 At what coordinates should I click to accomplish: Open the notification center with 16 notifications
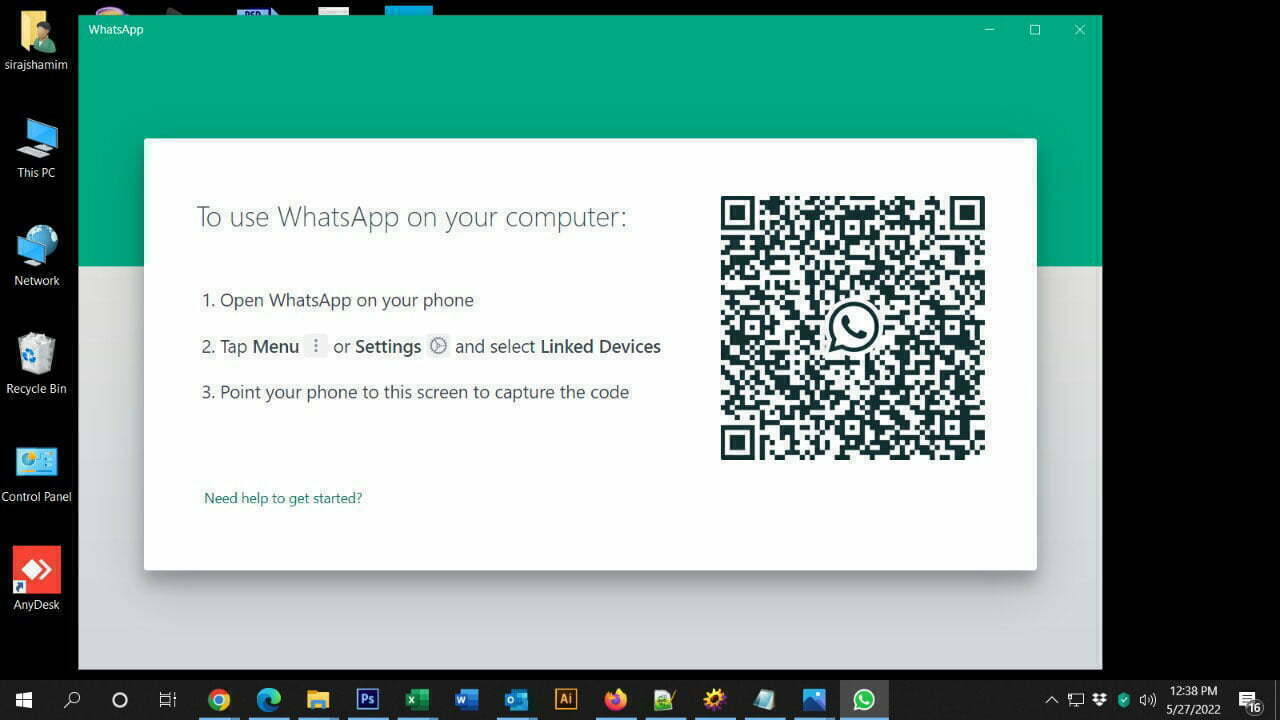point(1249,701)
